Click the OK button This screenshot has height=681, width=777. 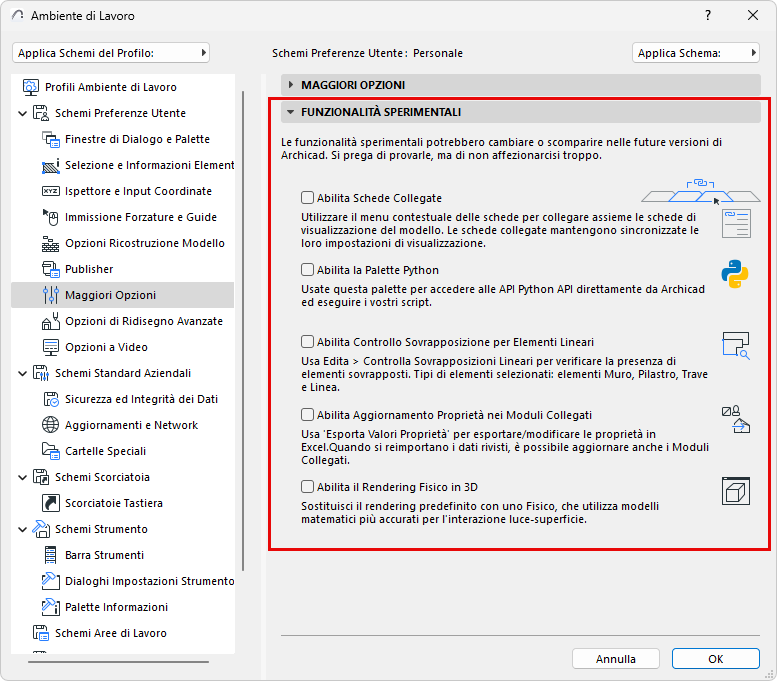coord(716,659)
